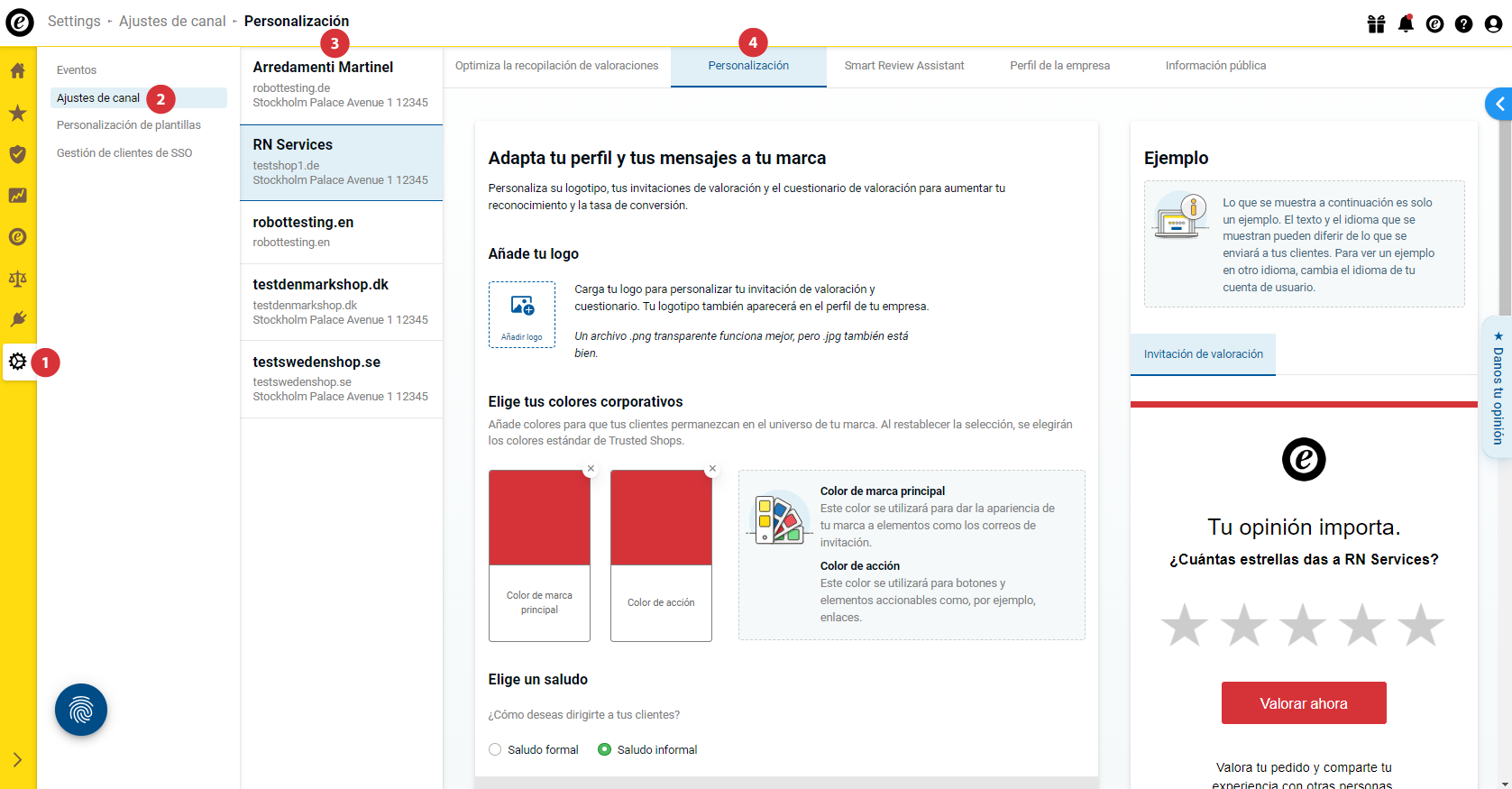Open Personalización de plantillas menu item
1512x789 pixels.
(129, 125)
